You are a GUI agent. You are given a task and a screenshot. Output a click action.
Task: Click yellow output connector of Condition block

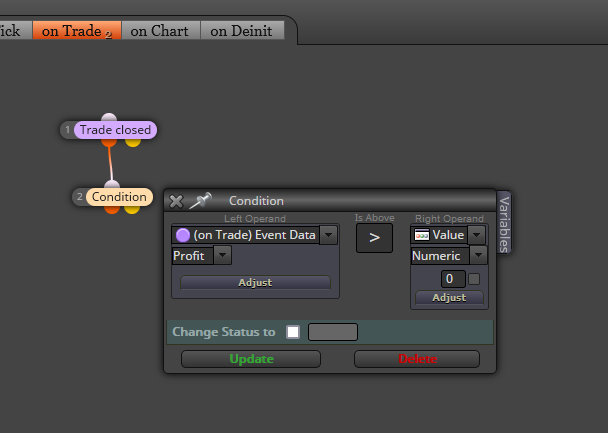pos(132,210)
